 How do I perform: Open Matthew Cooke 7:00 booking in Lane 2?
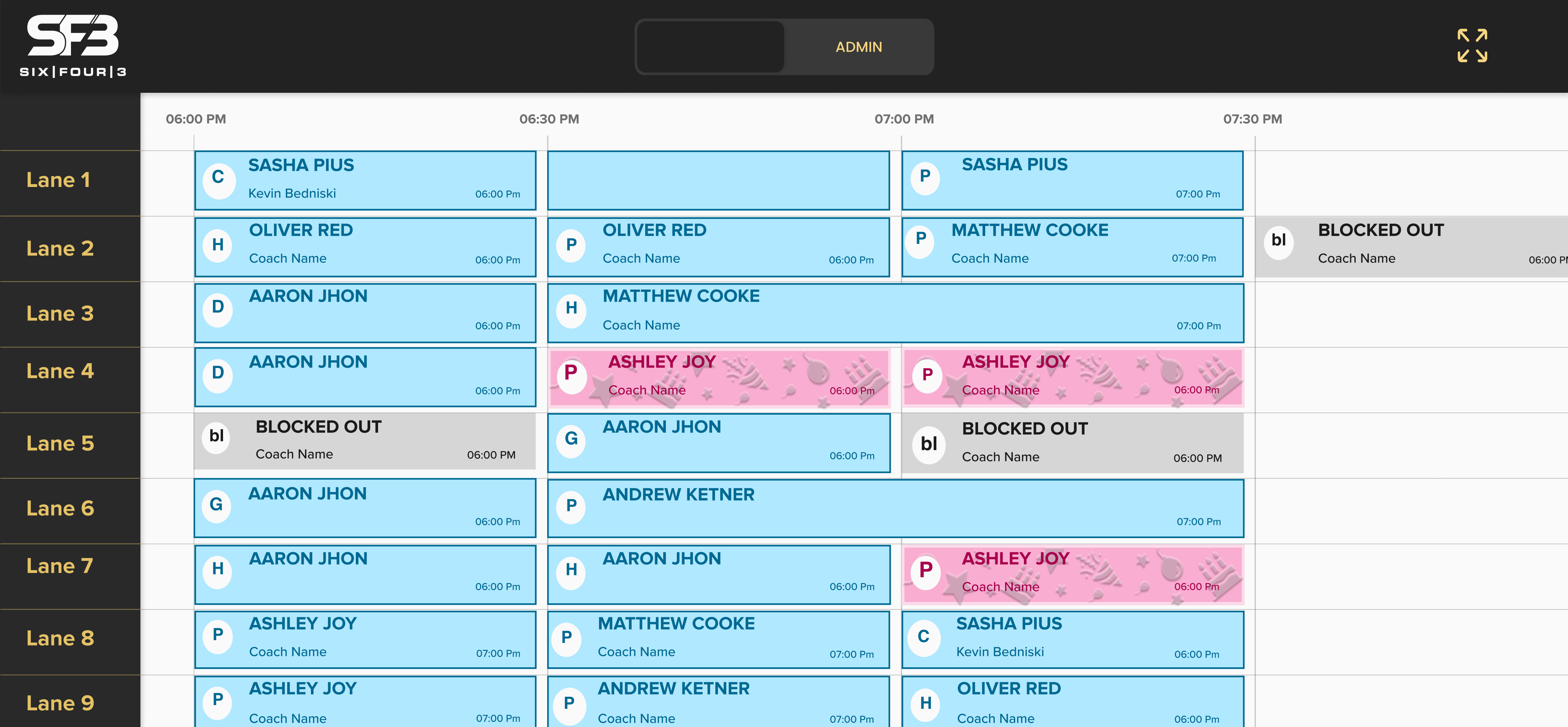click(1072, 247)
